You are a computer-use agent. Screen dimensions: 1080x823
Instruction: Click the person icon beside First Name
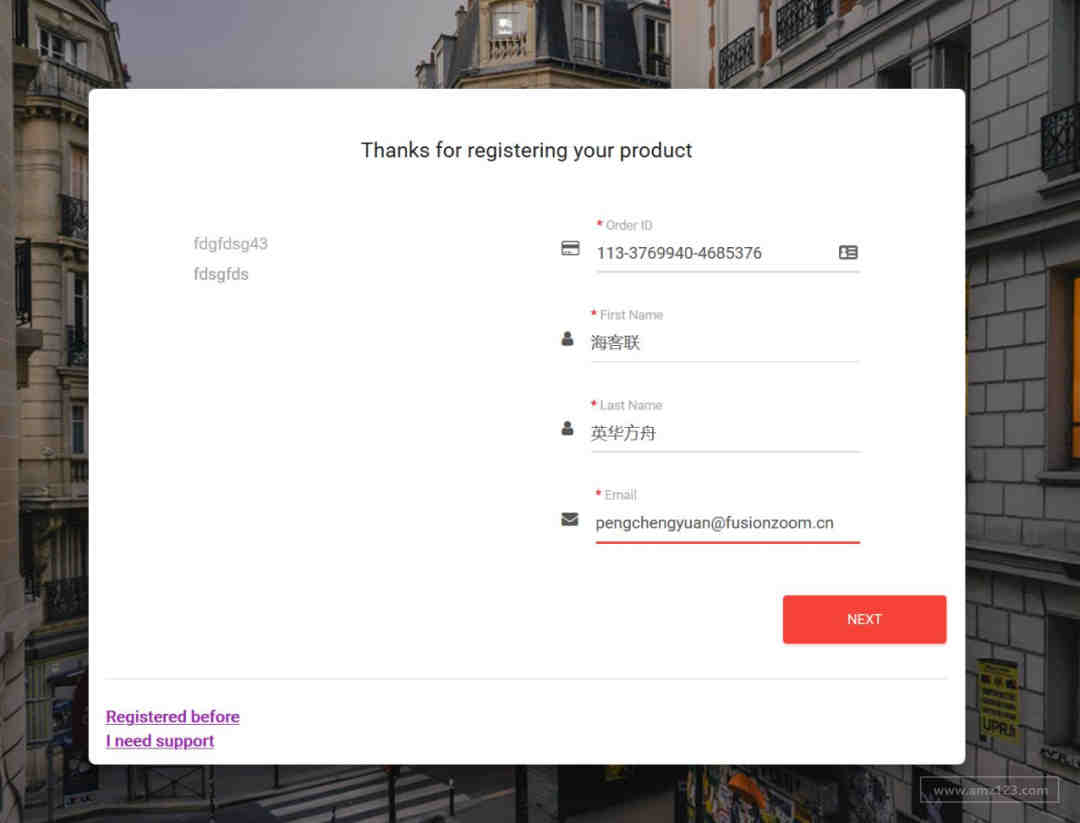tap(568, 339)
